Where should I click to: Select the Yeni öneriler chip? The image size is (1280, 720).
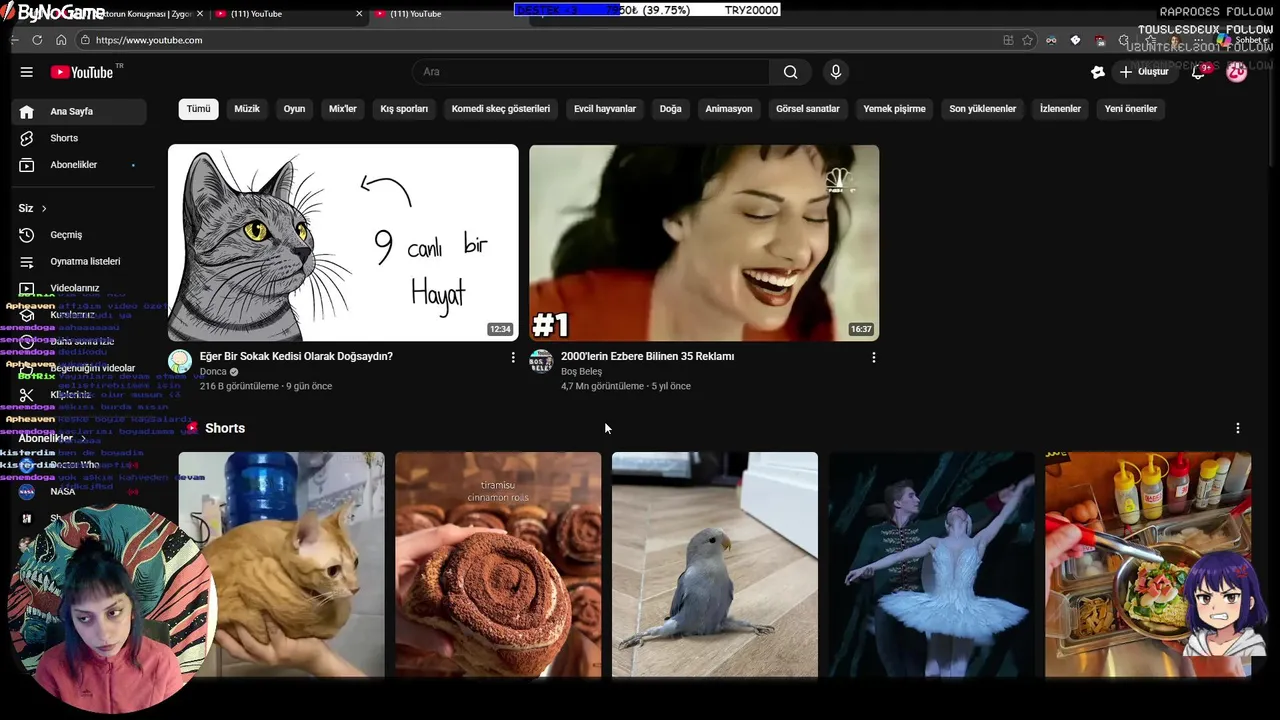[1131, 109]
